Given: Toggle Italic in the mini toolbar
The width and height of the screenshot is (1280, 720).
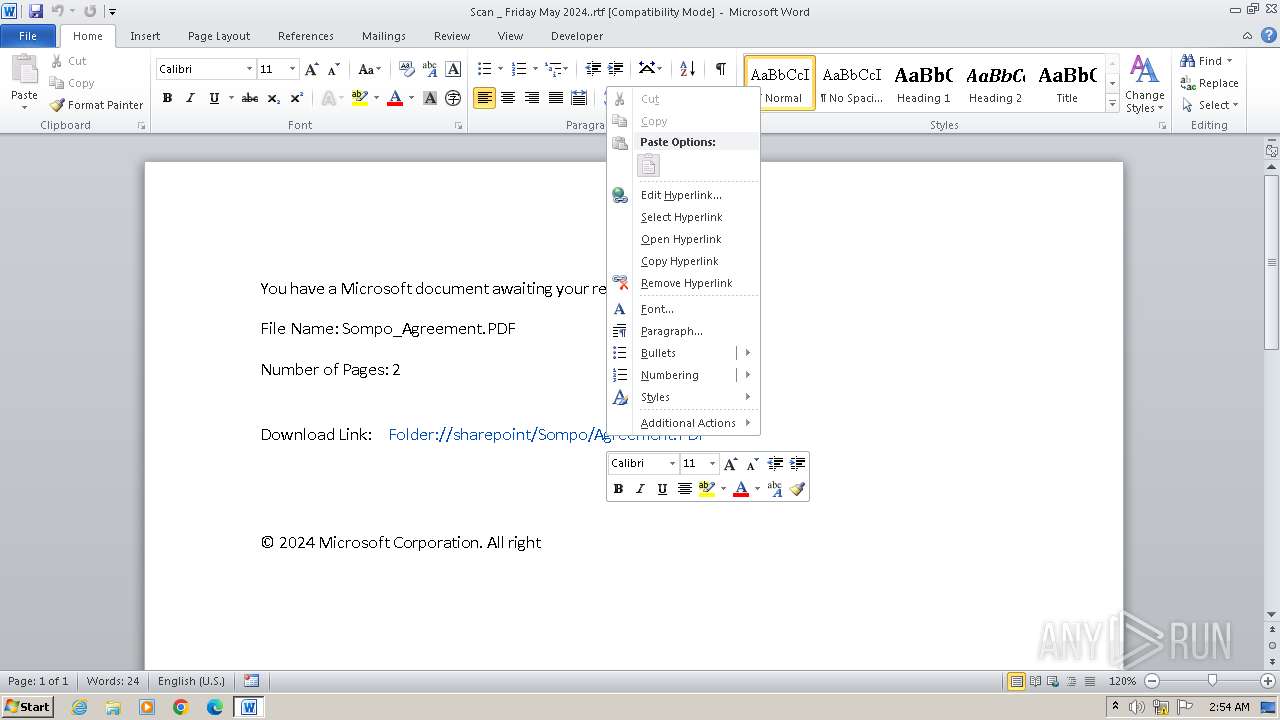Looking at the screenshot, I should (640, 489).
